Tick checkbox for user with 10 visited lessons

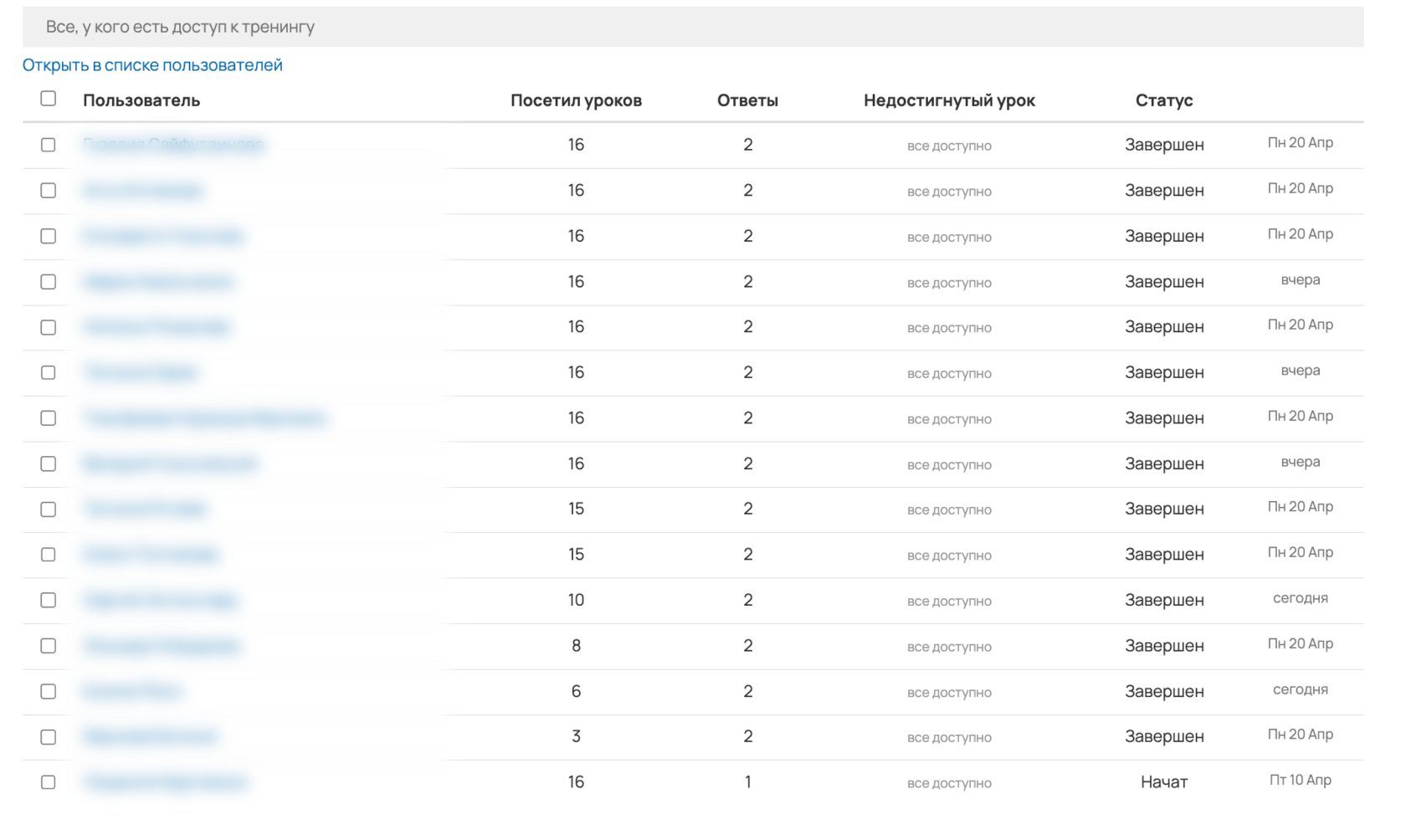pyautogui.click(x=49, y=601)
